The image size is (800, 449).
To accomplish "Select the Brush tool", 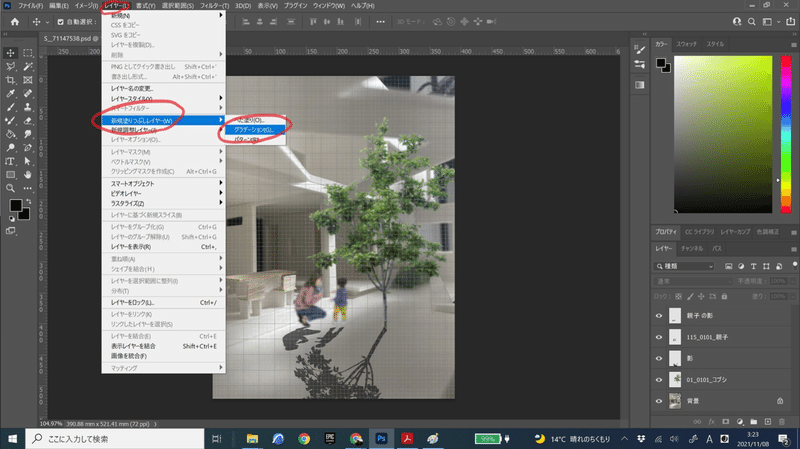I will pos(10,107).
